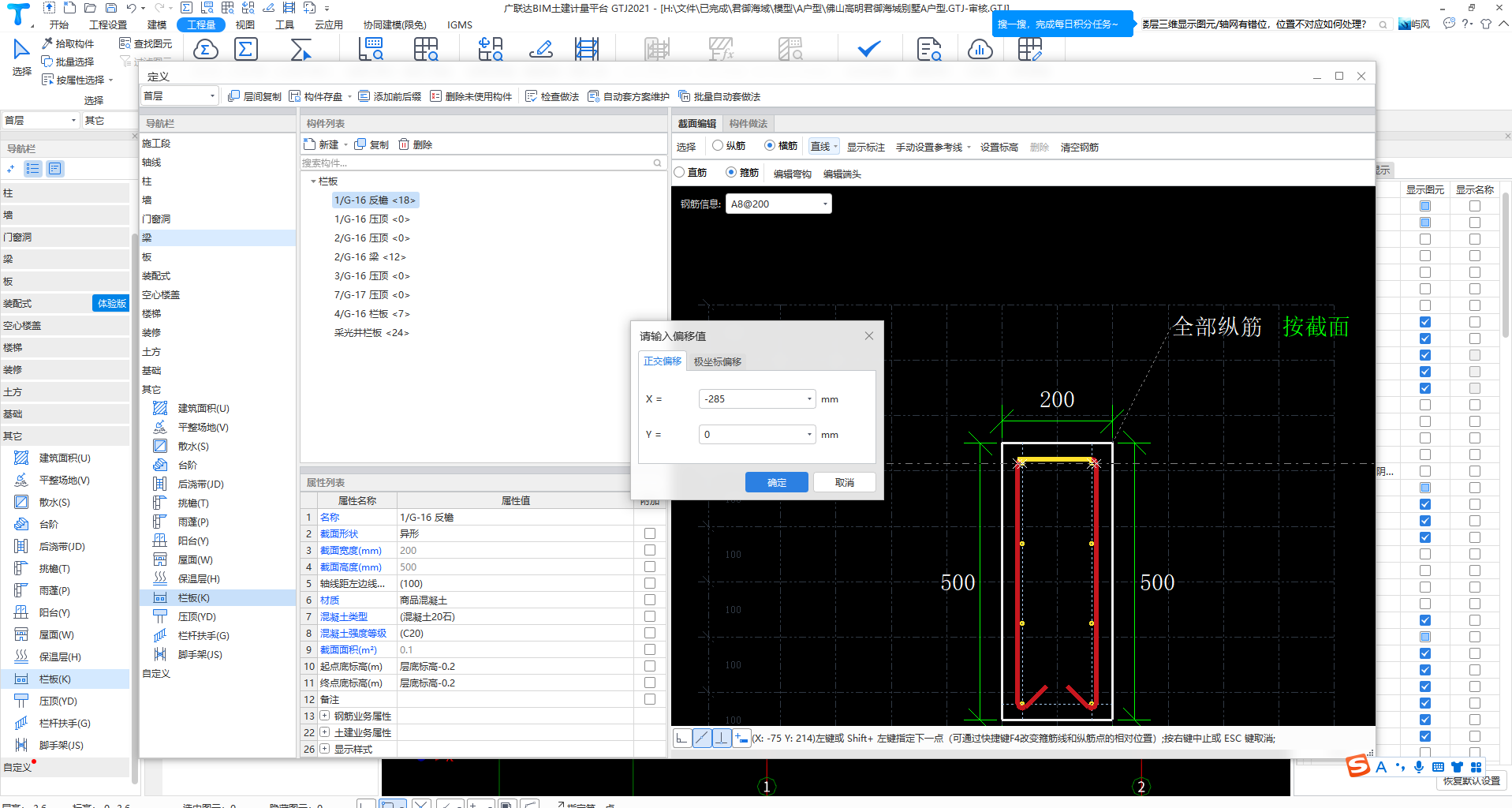Open the report view icon with magnifier
This screenshot has height=808, width=1512.
click(x=929, y=49)
